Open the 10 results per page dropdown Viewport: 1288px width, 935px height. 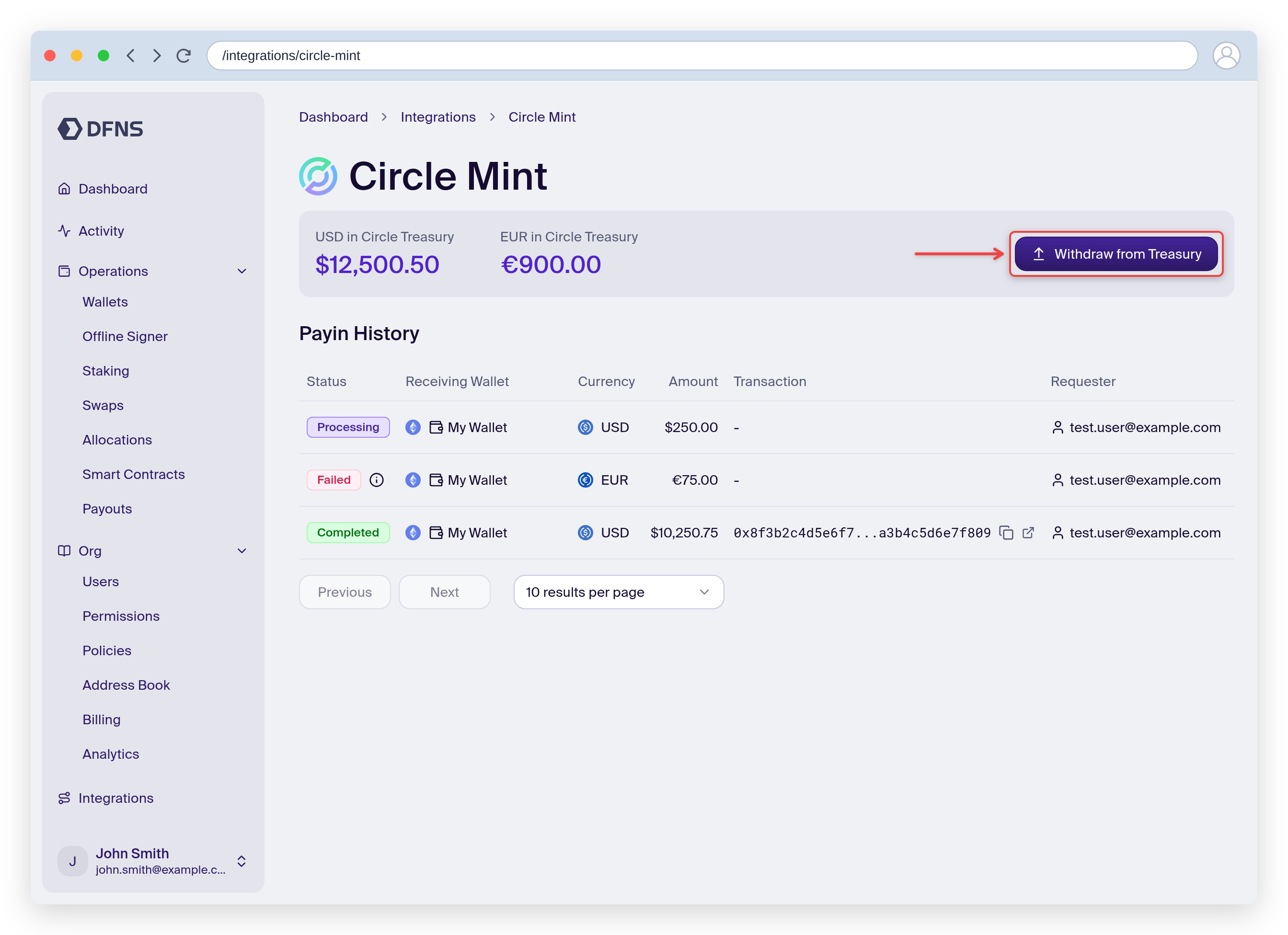(x=619, y=592)
